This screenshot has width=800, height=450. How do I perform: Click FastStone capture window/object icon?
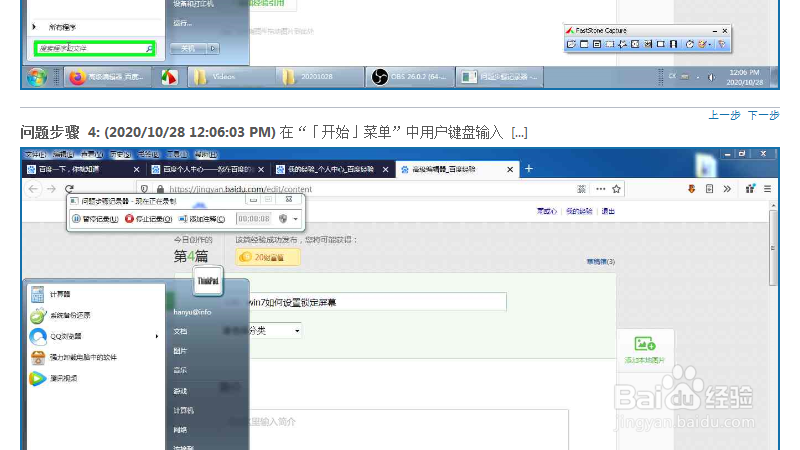[597, 44]
